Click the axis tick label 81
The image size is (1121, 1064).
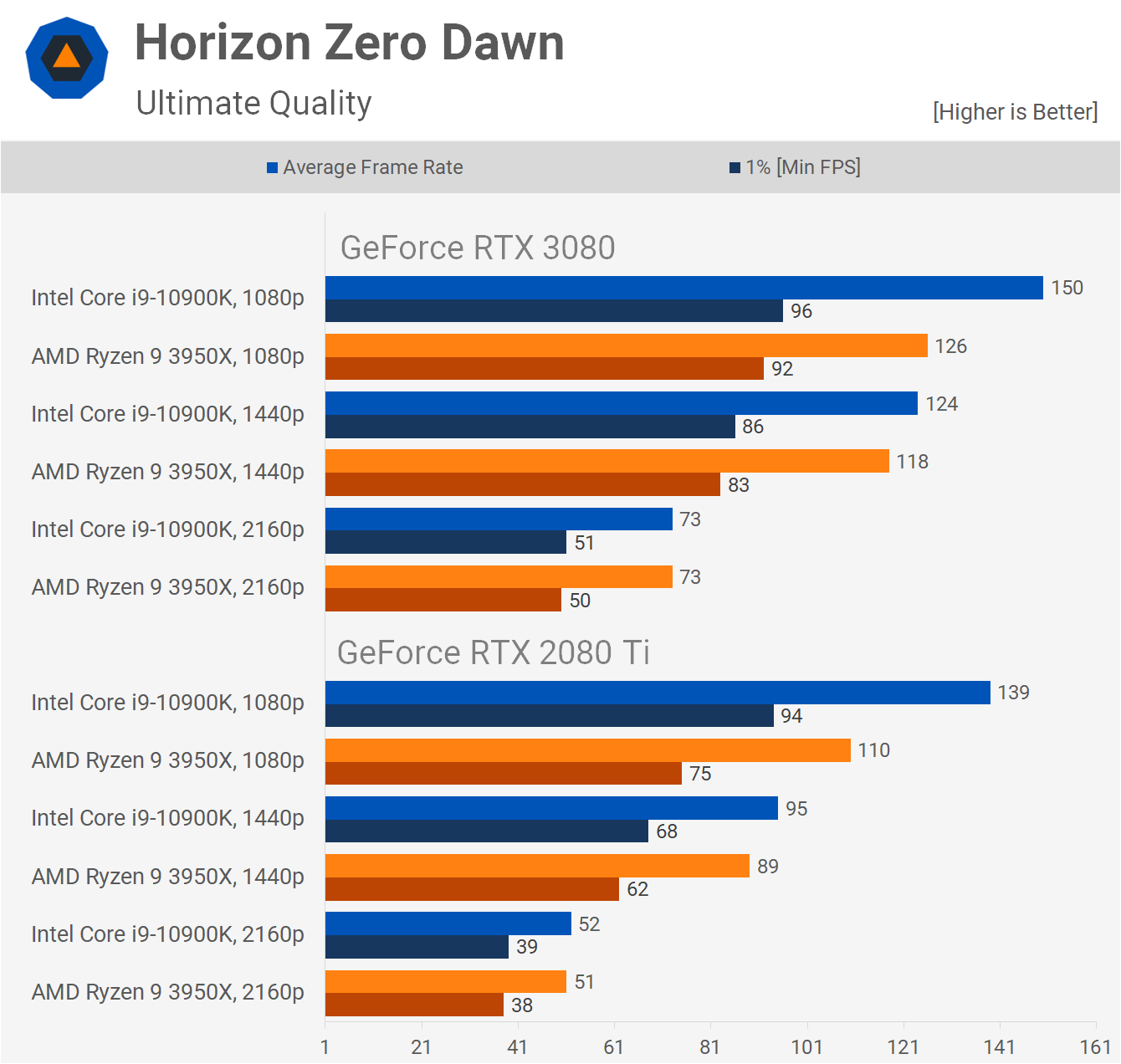[710, 1047]
